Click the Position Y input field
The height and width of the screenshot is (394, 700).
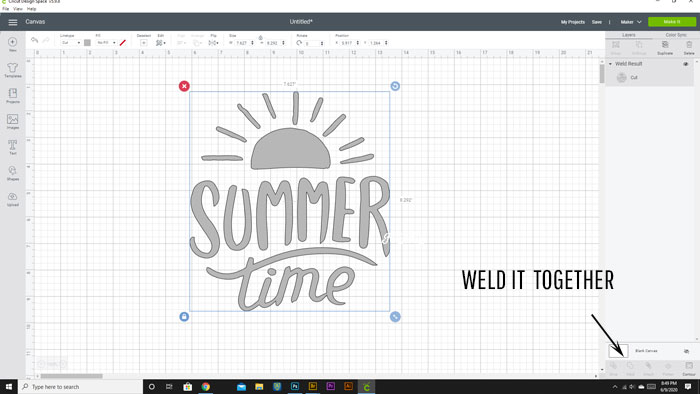click(x=379, y=43)
